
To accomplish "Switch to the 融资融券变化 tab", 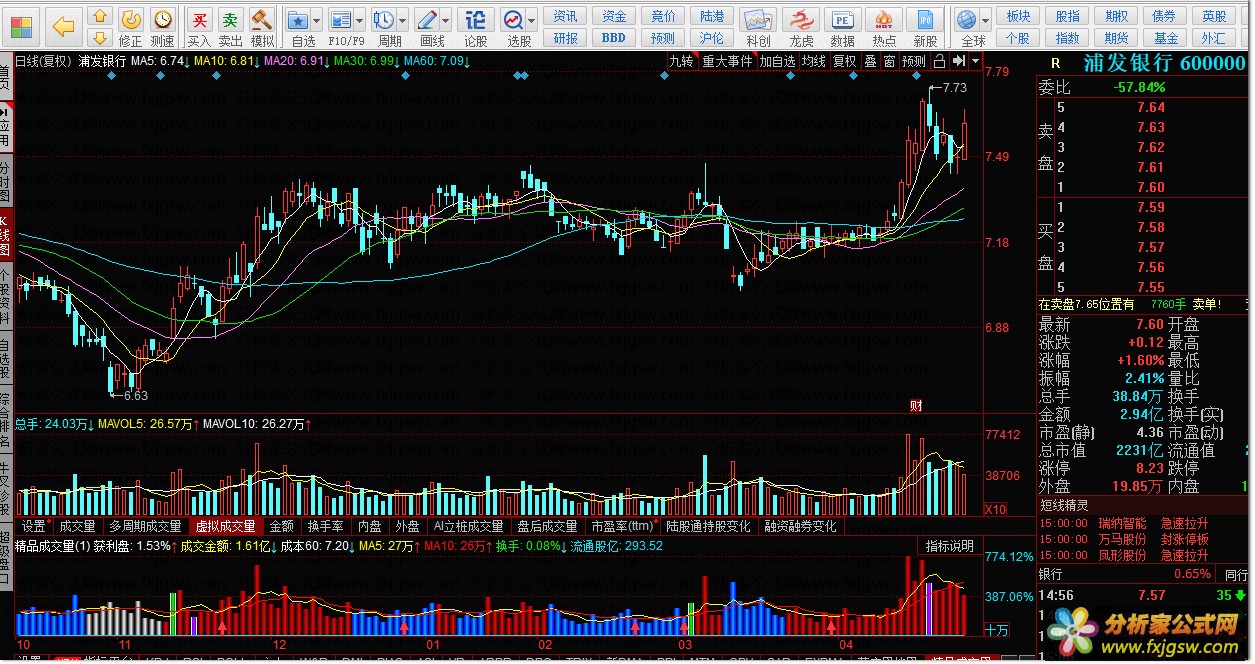I will [801, 526].
